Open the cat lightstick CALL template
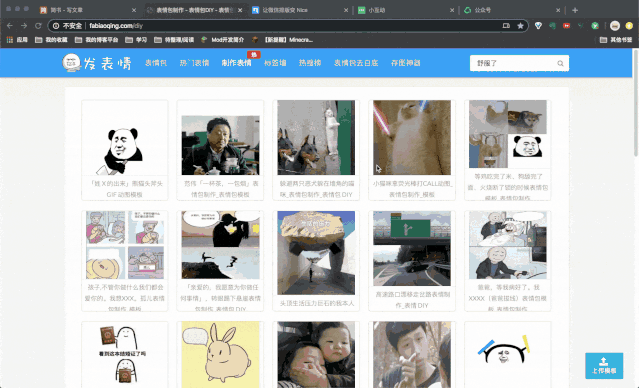The image size is (639, 388). pos(412,138)
